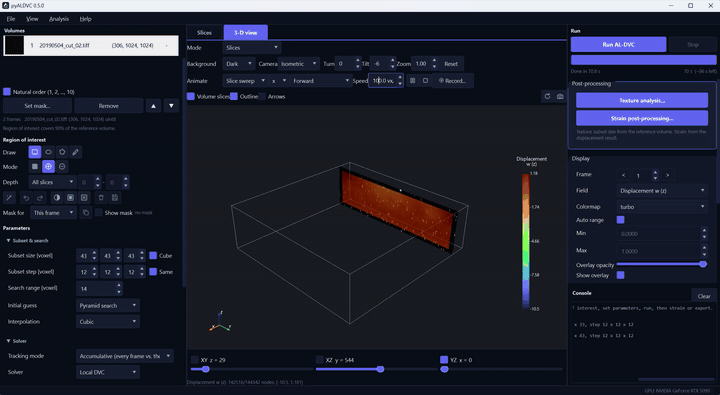Invert the mask with half-circle icon

click(x=56, y=198)
